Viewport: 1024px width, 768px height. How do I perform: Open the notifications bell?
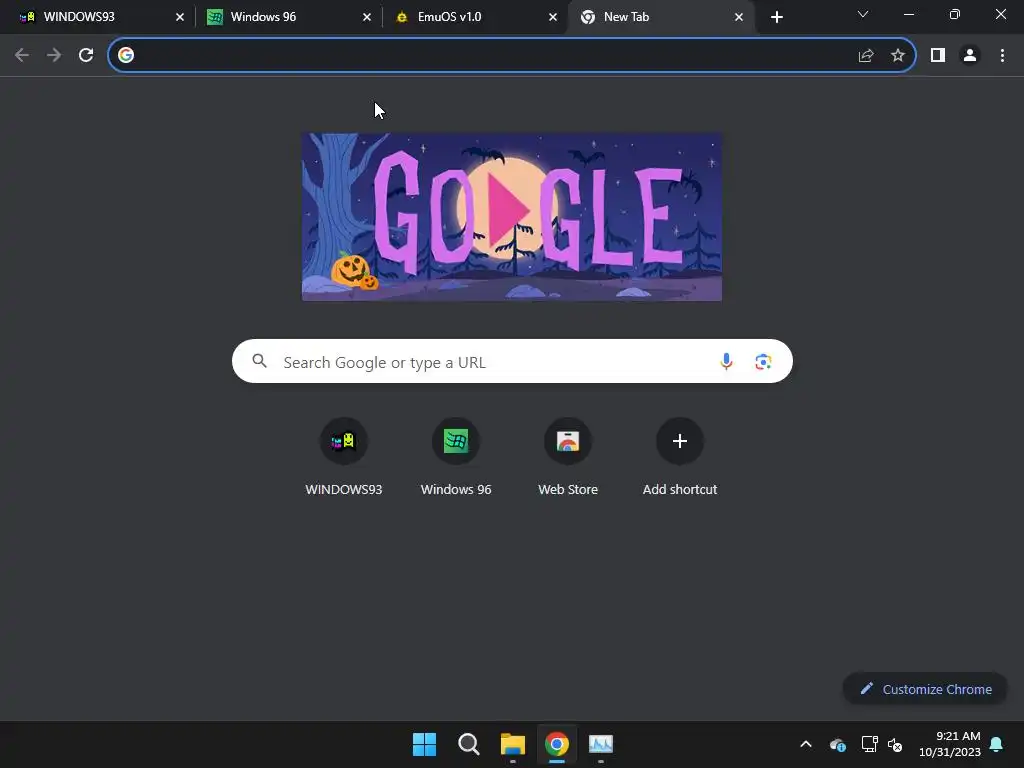tap(997, 744)
